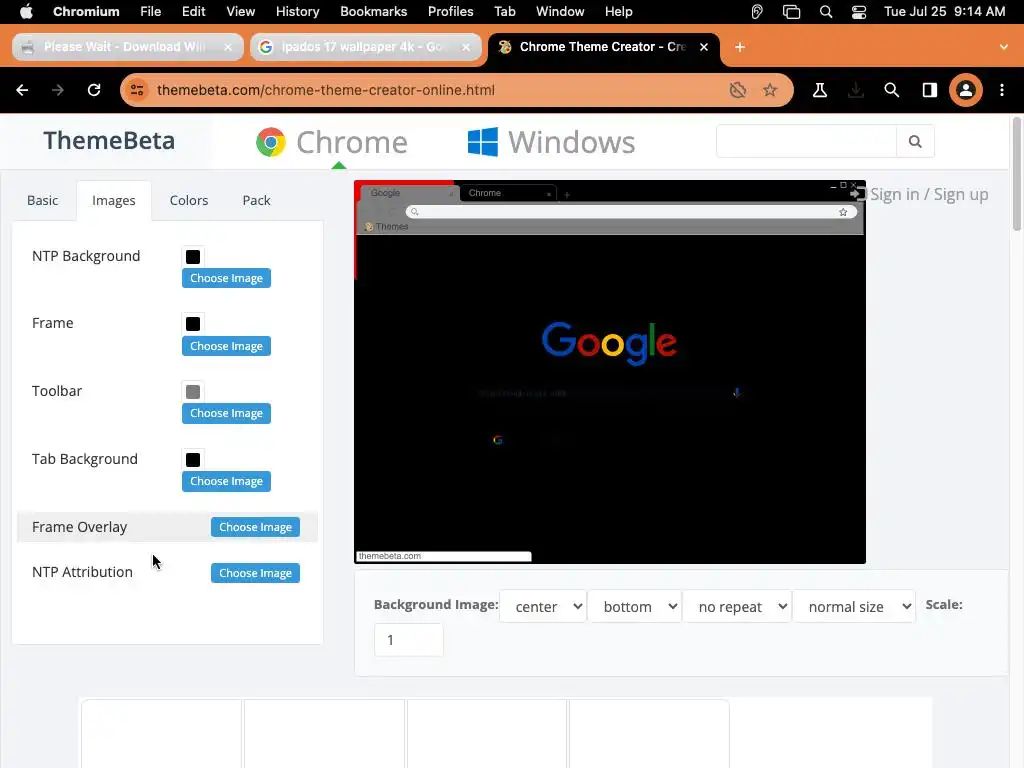The image size is (1024, 768).
Task: Choose Image for Frame
Action: tap(226, 346)
